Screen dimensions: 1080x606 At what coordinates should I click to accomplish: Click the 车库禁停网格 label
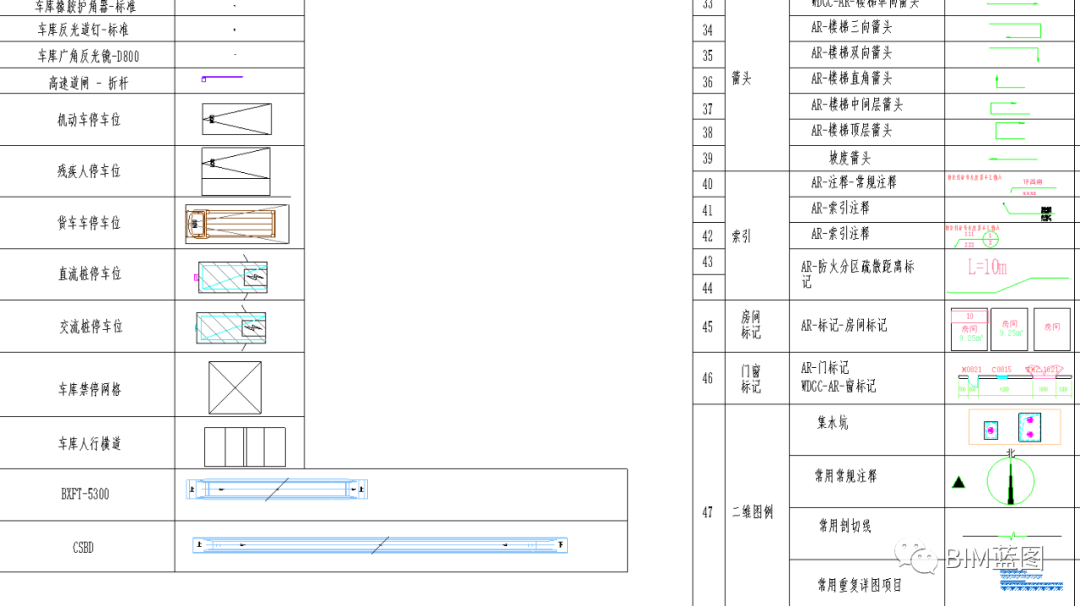pyautogui.click(x=90, y=389)
